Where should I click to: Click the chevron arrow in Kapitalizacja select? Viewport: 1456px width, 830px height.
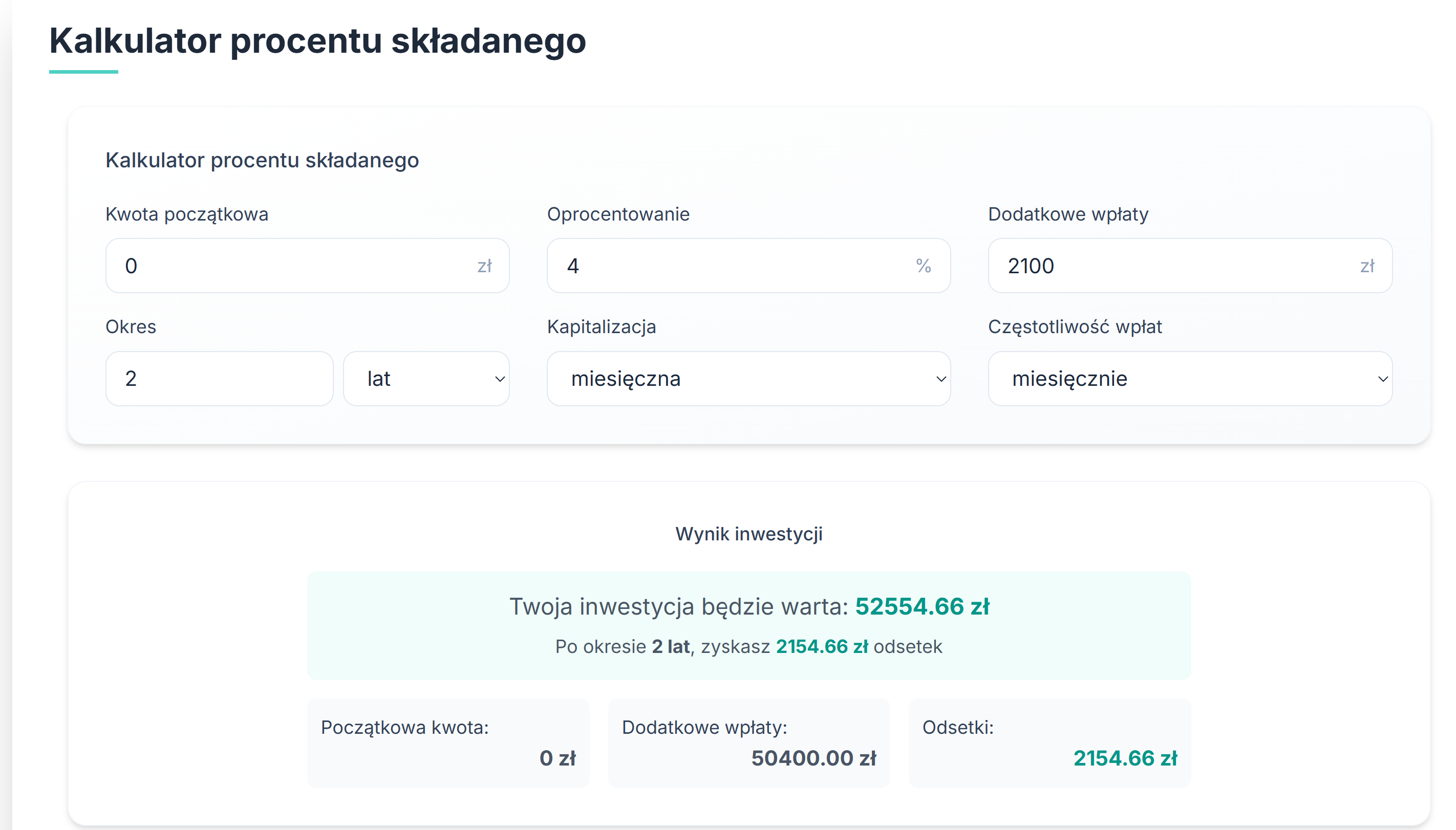pyautogui.click(x=941, y=379)
